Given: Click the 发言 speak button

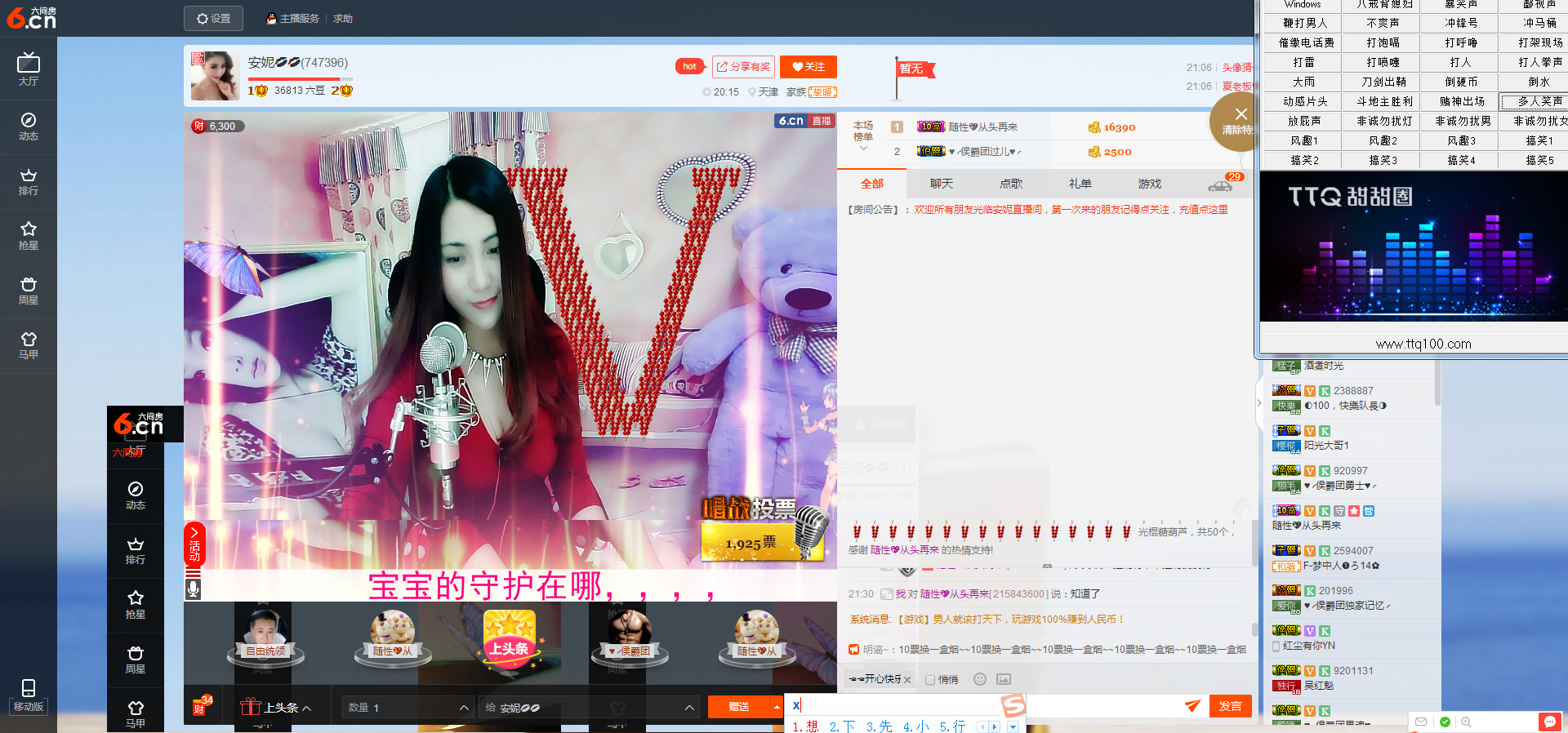Looking at the screenshot, I should 1230,706.
